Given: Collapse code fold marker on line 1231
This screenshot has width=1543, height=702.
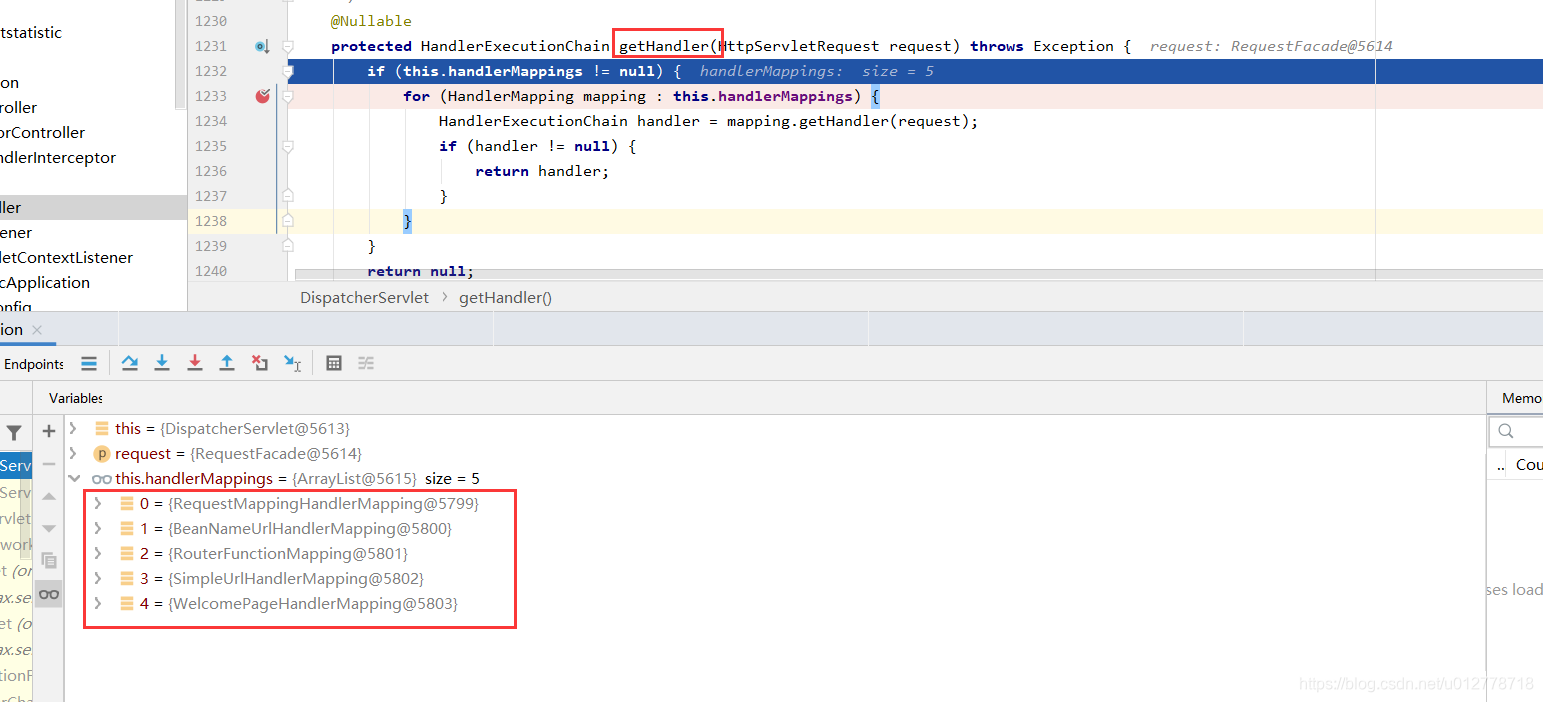Looking at the screenshot, I should [x=288, y=46].
